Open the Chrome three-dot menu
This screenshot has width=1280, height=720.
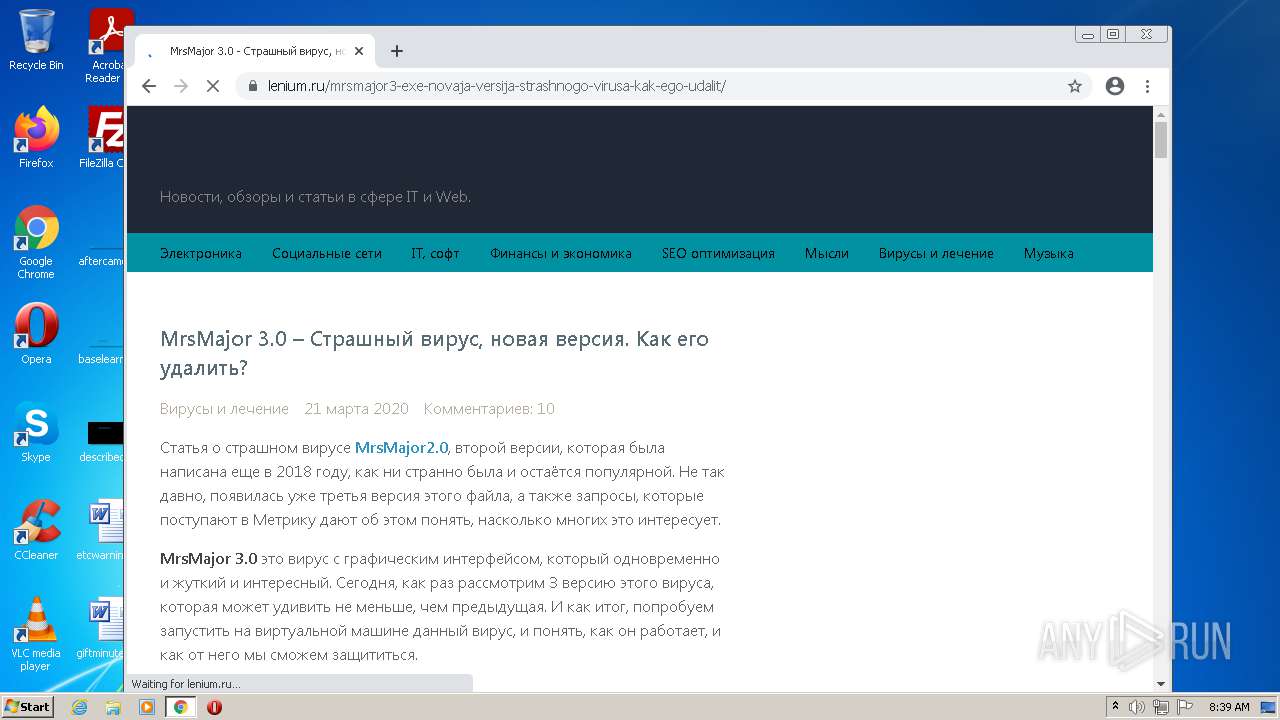click(1147, 86)
